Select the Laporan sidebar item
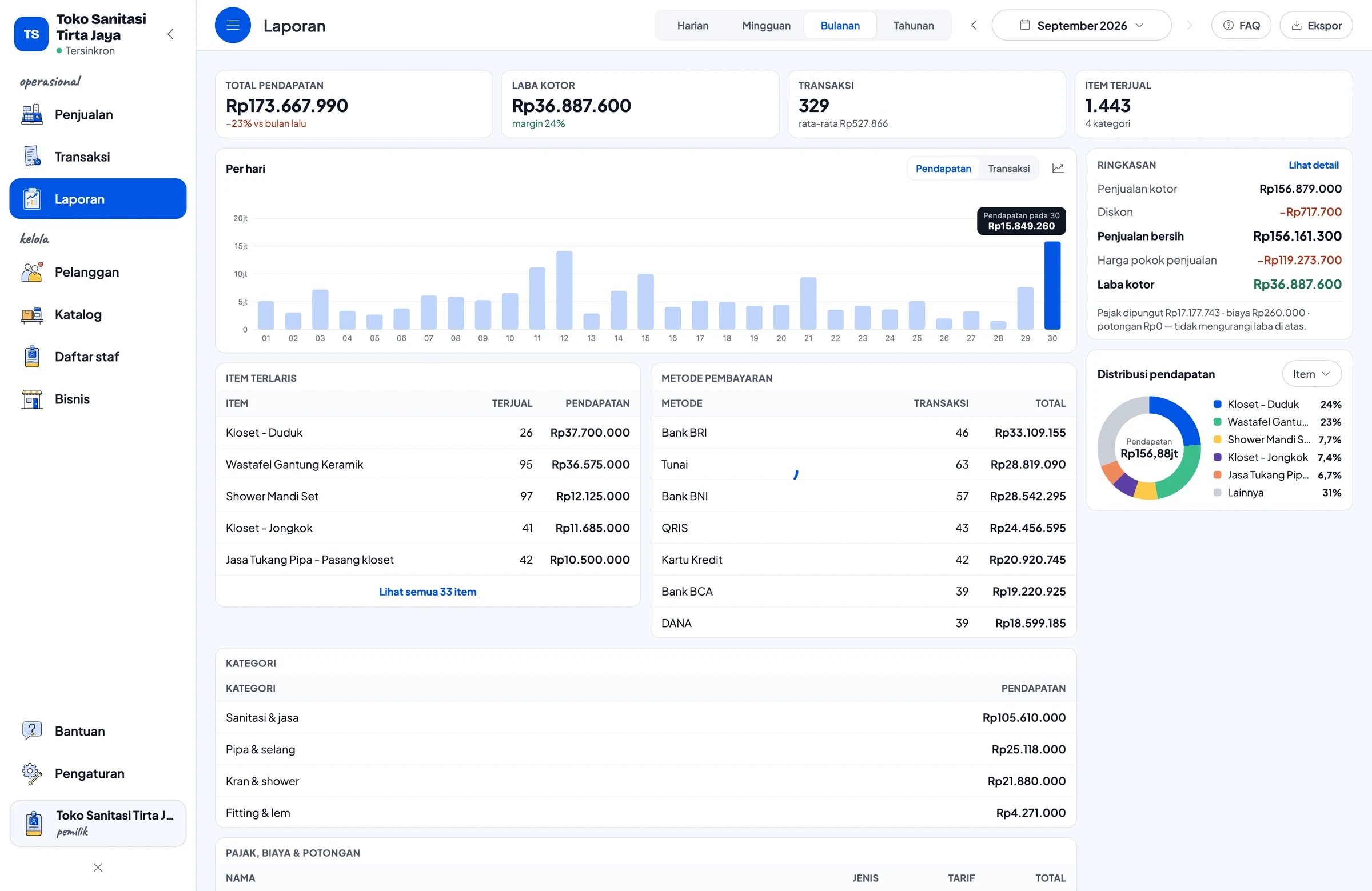Screen dimensions: 1372x891 [x=98, y=199]
